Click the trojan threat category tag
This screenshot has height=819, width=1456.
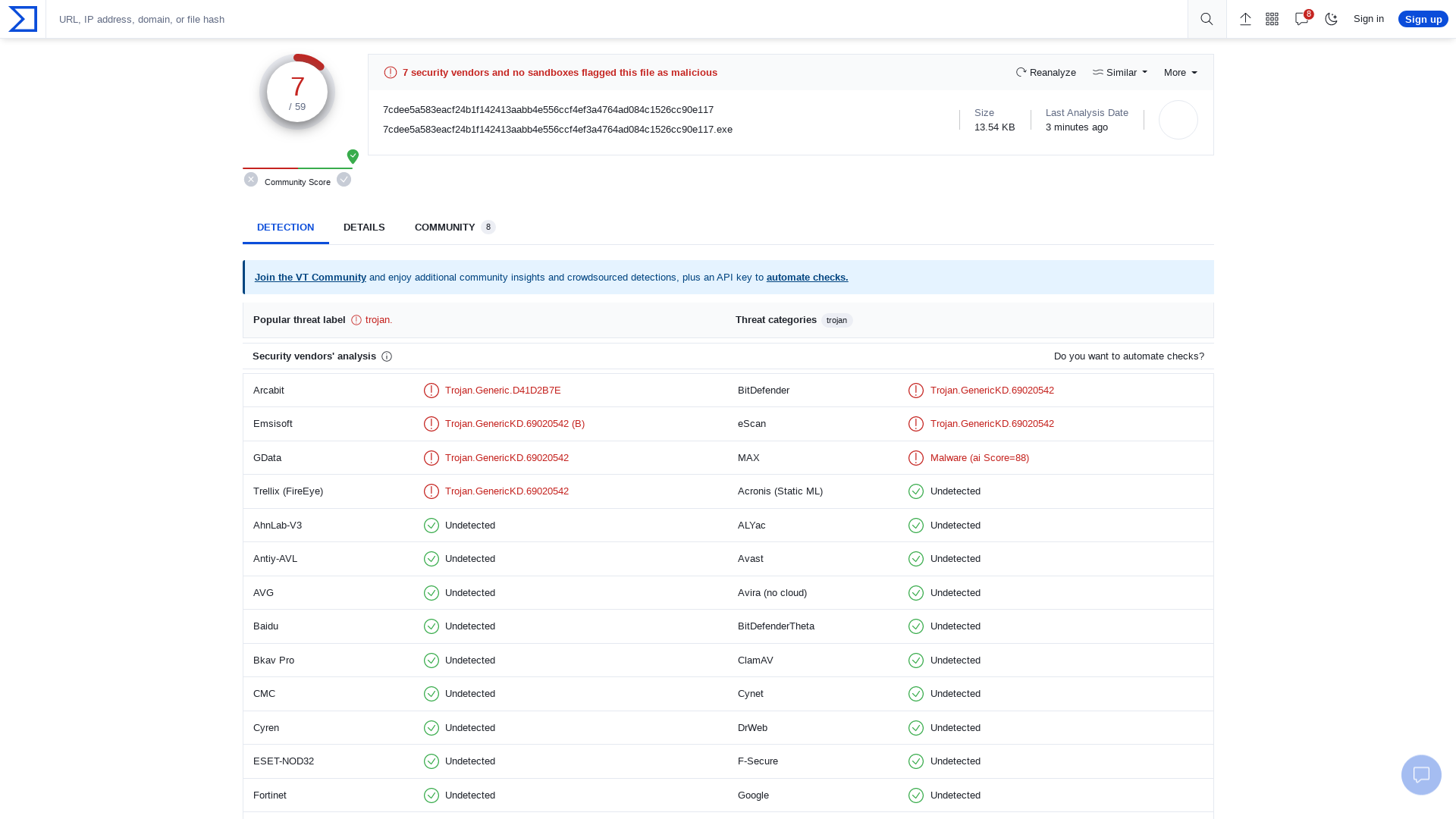[836, 320]
